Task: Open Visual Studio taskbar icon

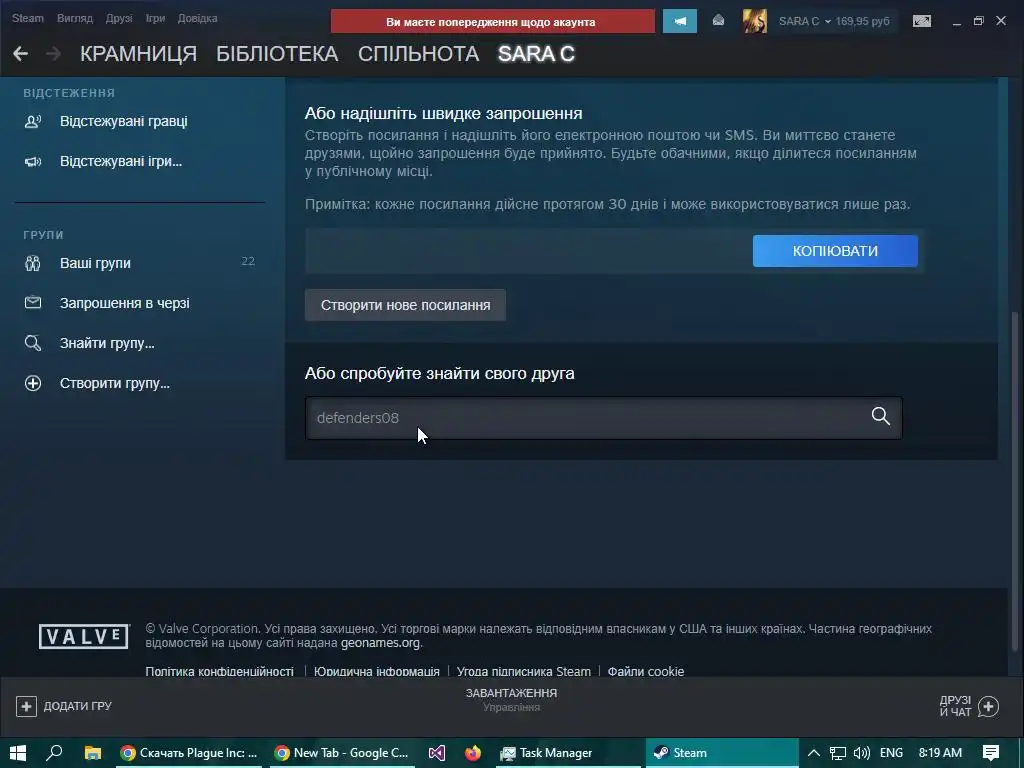Action: pos(437,753)
